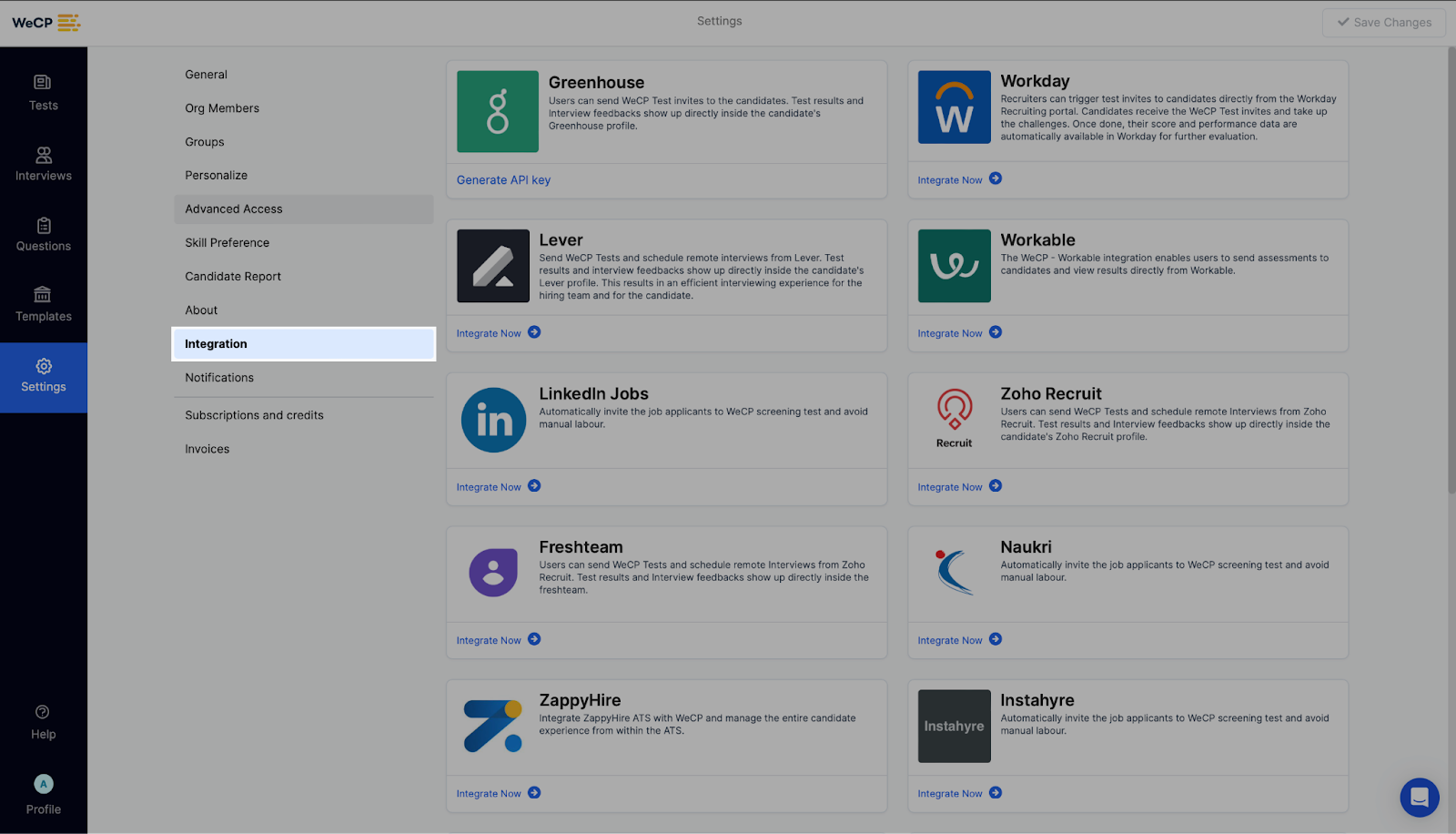Image resolution: width=1456 pixels, height=834 pixels.
Task: Click arrow icon beside LinkedIn Jobs Integrate Now
Action: [x=534, y=486]
